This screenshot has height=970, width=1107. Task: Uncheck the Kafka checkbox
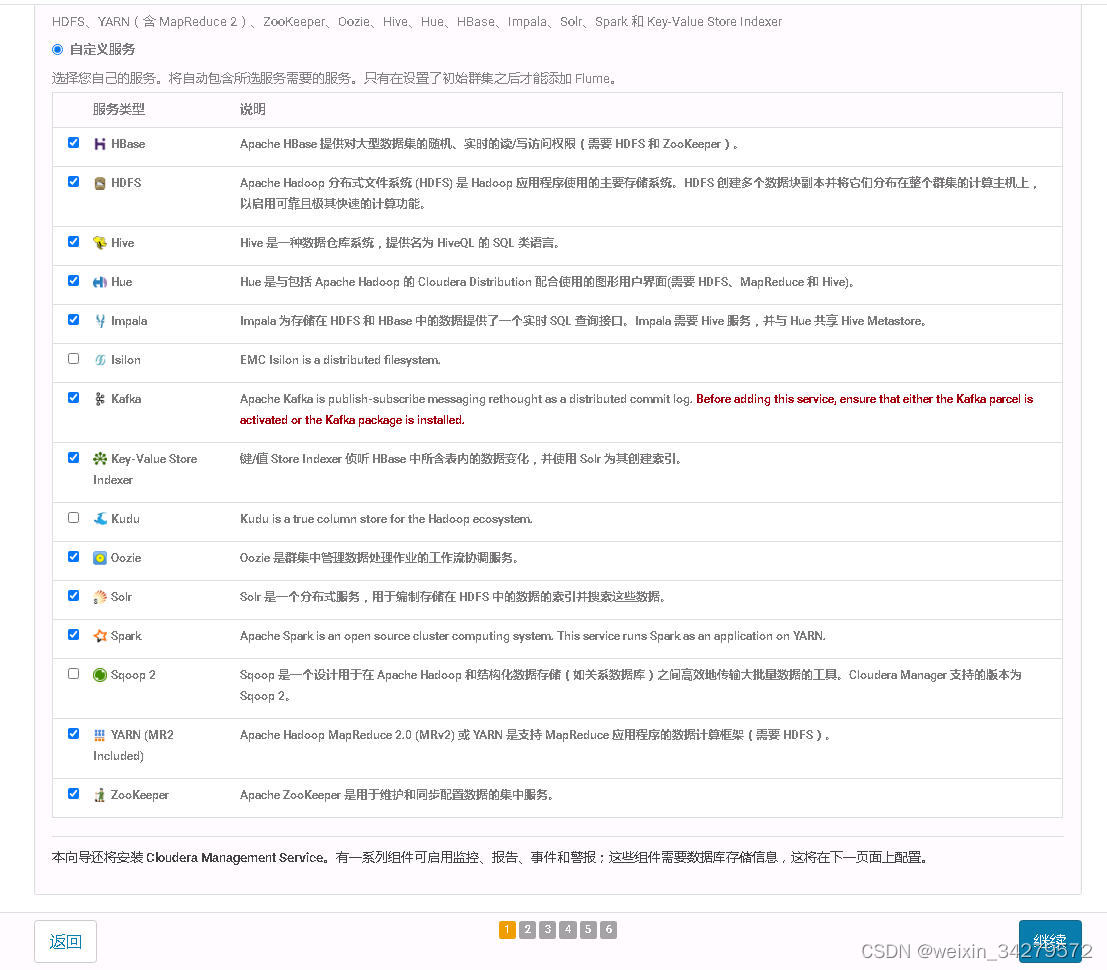[x=73, y=397]
